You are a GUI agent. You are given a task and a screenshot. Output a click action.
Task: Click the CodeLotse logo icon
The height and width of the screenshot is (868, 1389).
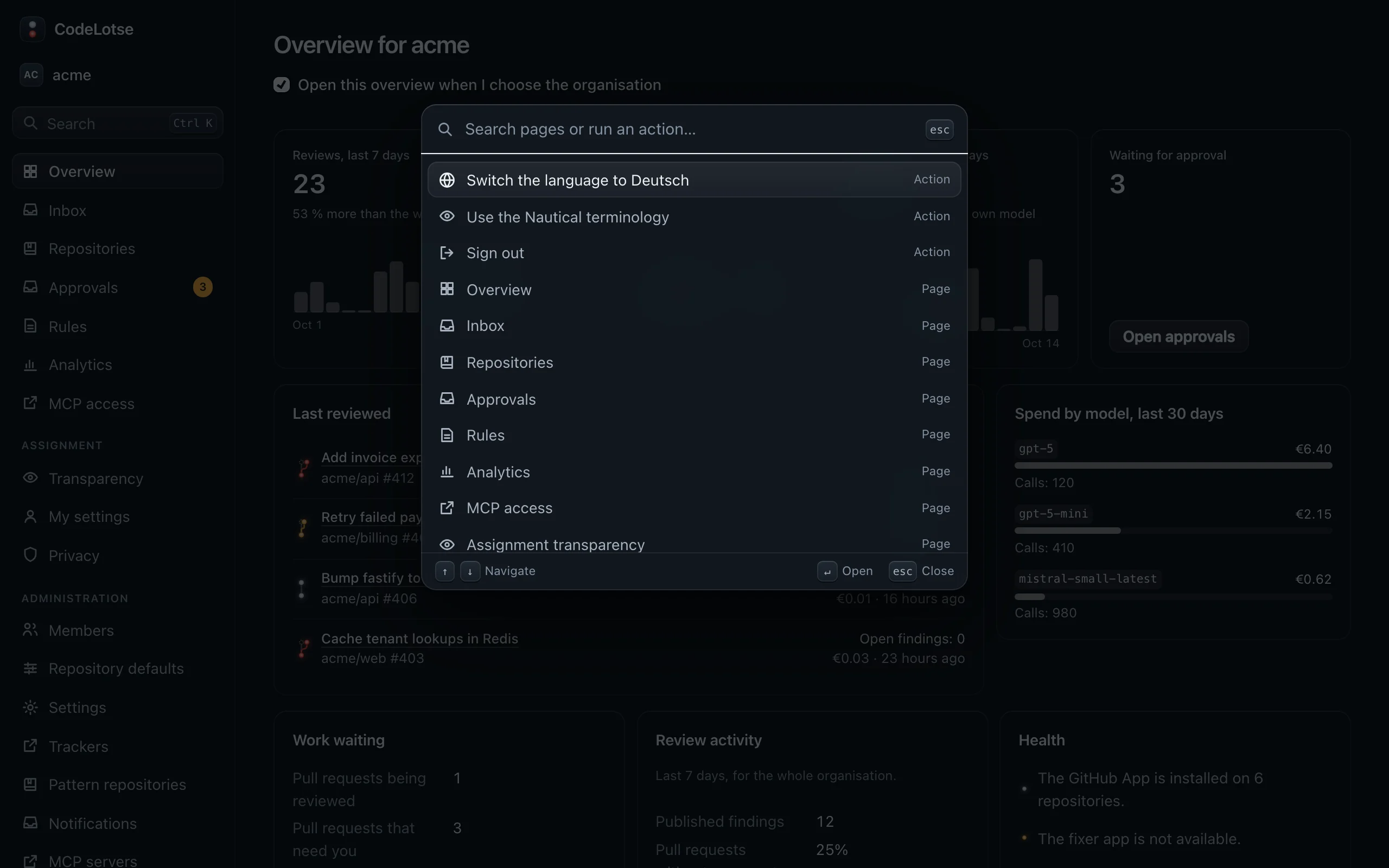(x=32, y=29)
